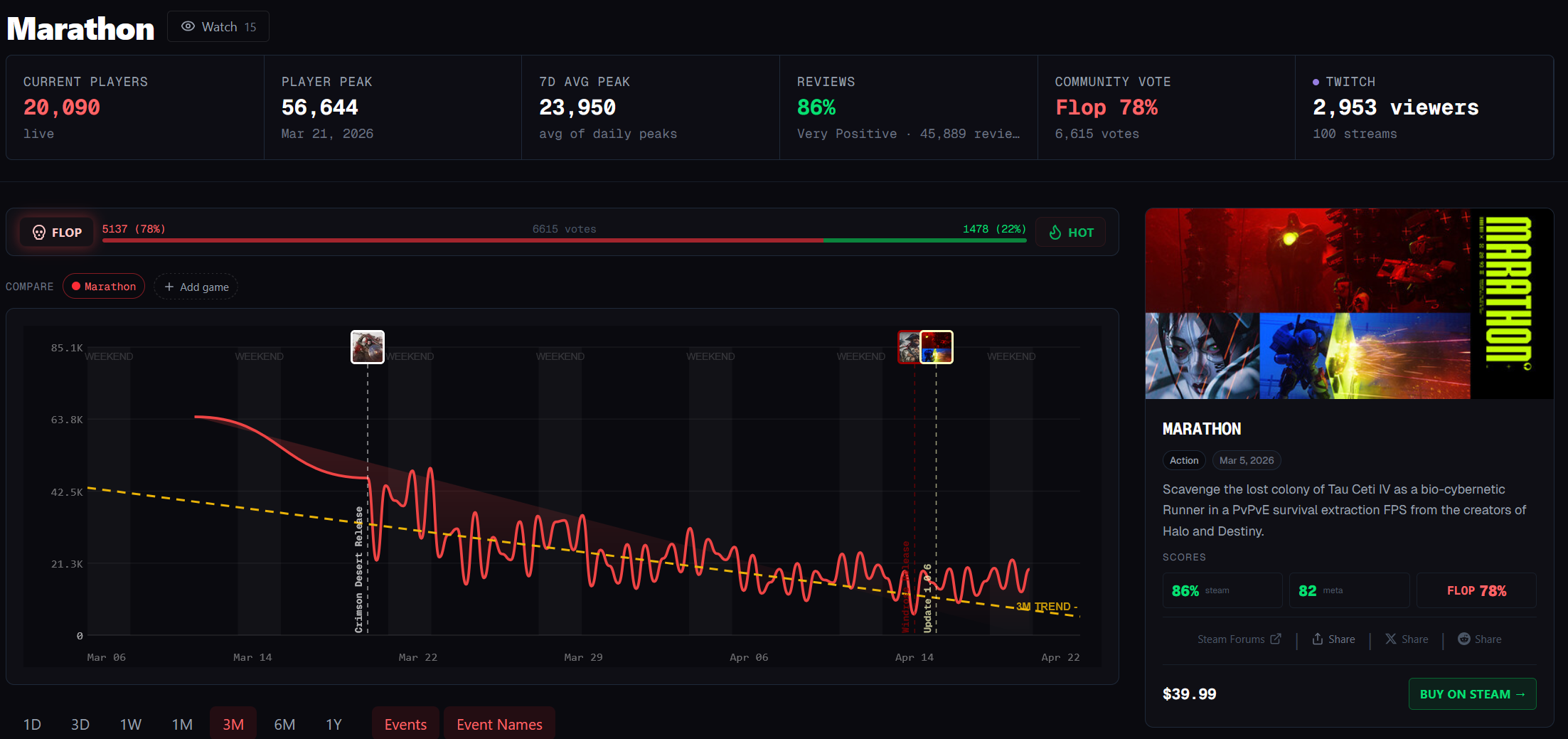
Task: Open Update 1.0.6 event thumbnail marker
Action: click(x=937, y=347)
